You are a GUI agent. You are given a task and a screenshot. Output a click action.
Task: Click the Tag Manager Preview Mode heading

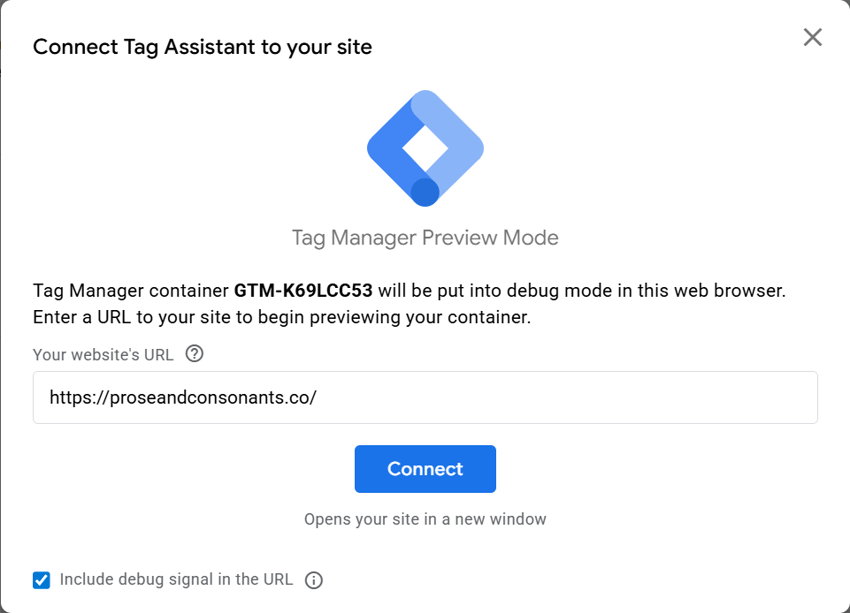coord(425,238)
